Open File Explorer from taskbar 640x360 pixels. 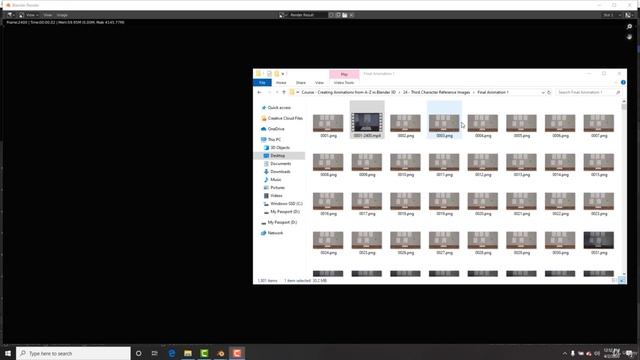(x=188, y=353)
